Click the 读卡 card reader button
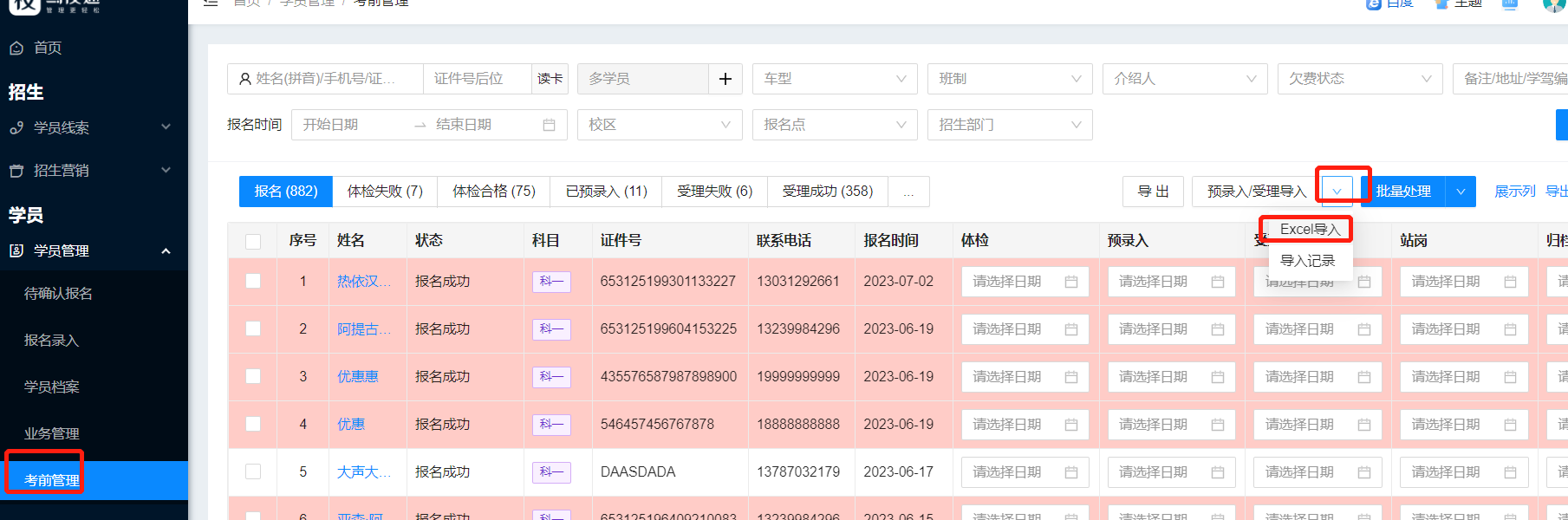This screenshot has width=1568, height=520. pyautogui.click(x=550, y=79)
